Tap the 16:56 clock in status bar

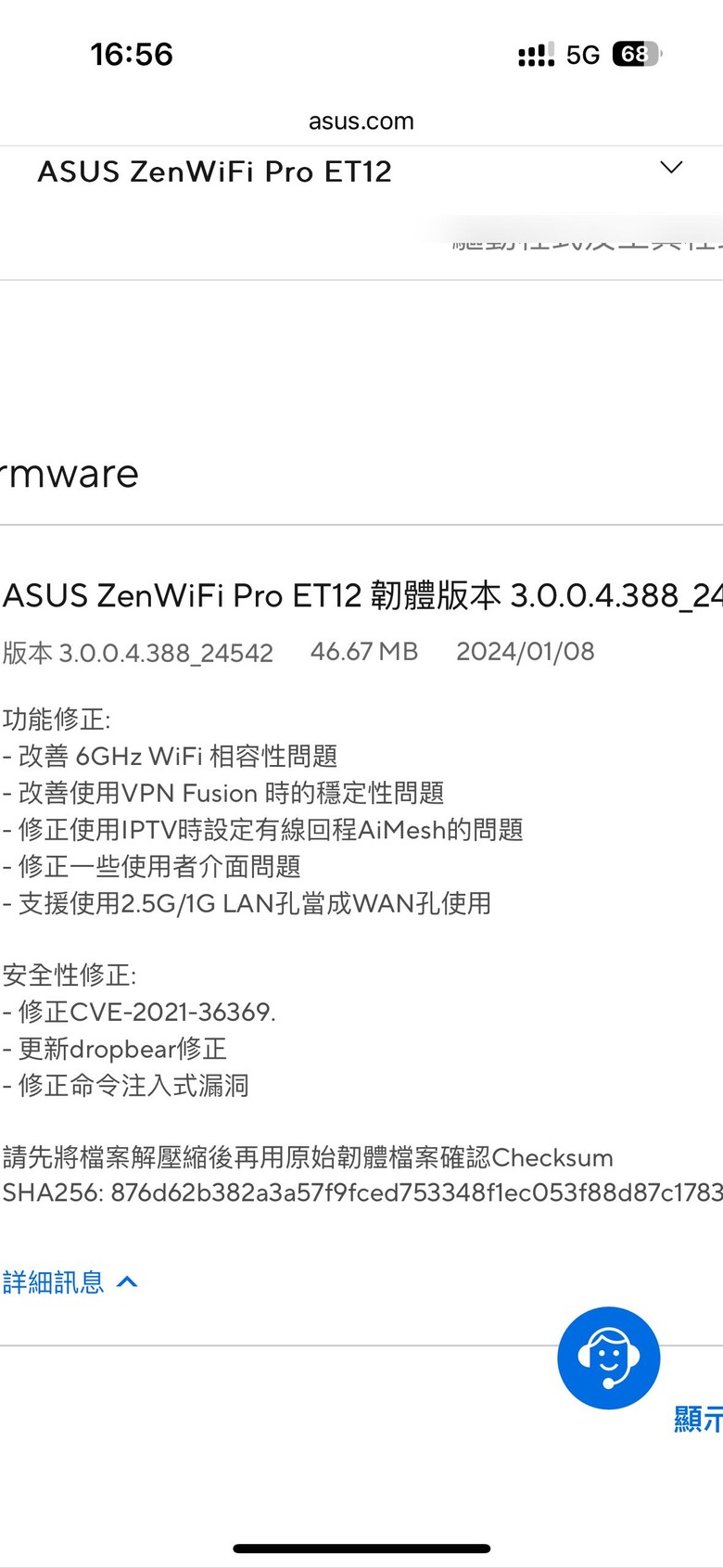coord(132,55)
